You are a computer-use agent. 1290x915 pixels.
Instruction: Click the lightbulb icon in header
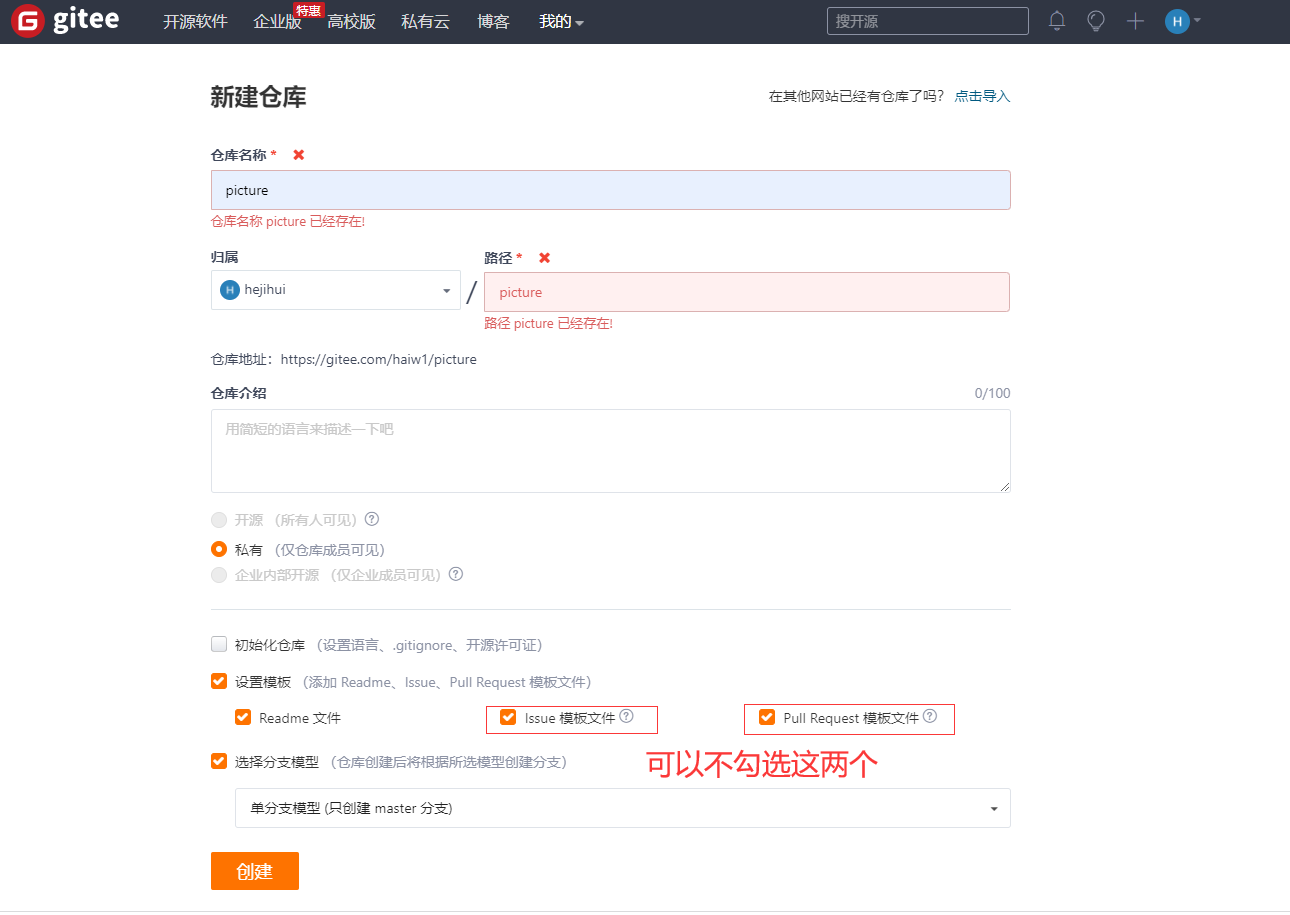[x=1096, y=21]
